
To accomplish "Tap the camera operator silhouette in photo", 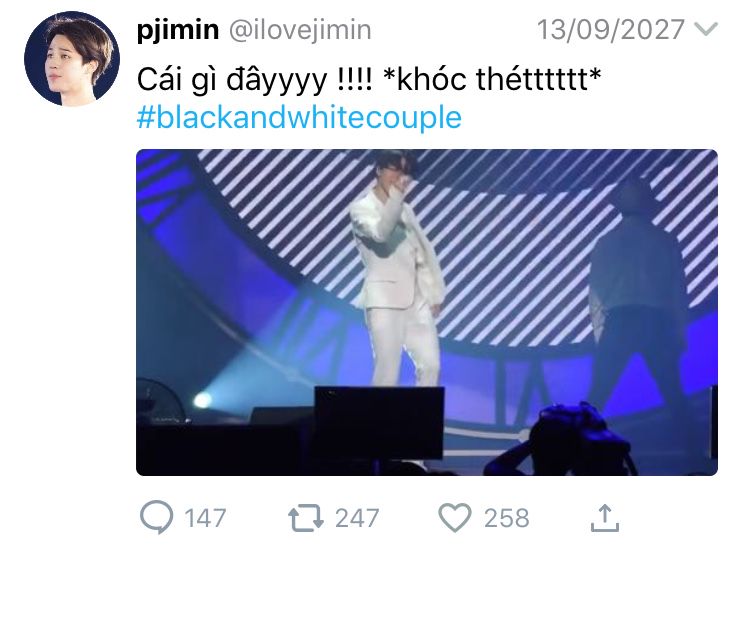I will coord(560,439).
